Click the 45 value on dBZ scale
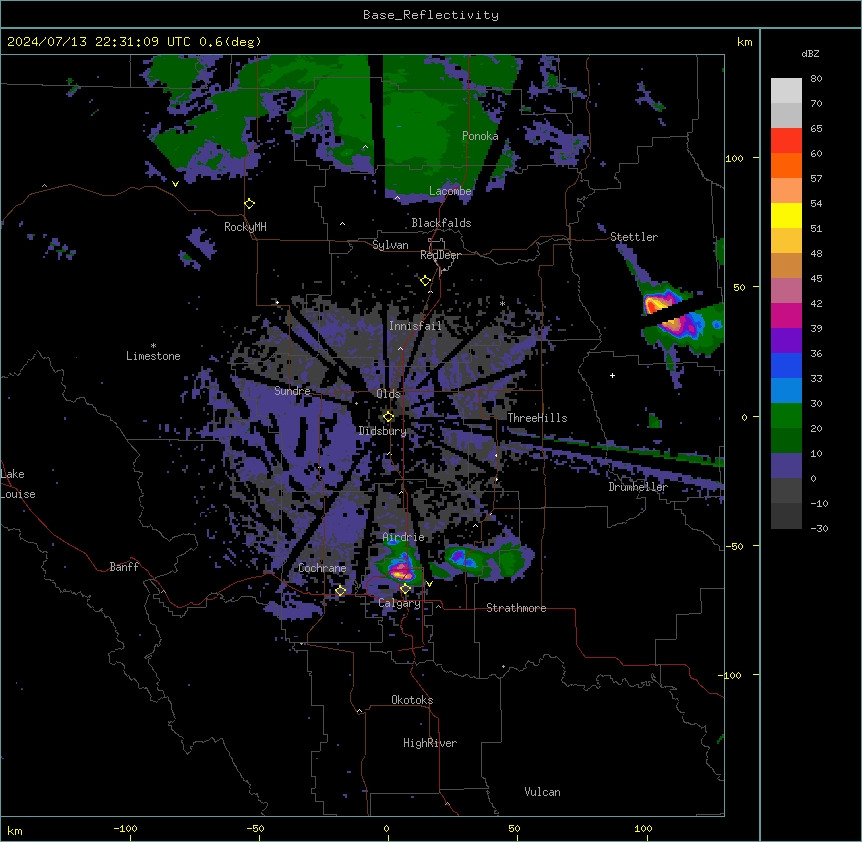Screen dimensions: 862x842 (816, 279)
